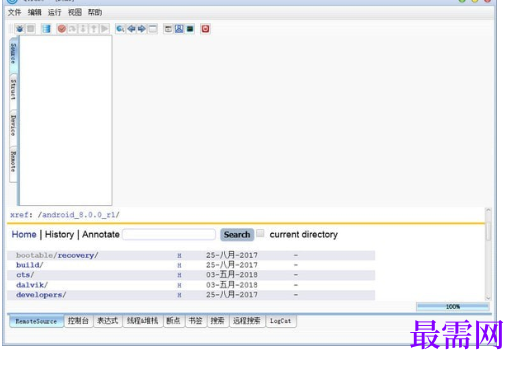The width and height of the screenshot is (522, 366).
Task: Click the blue database stack toolbar icon
Action: tap(46, 29)
